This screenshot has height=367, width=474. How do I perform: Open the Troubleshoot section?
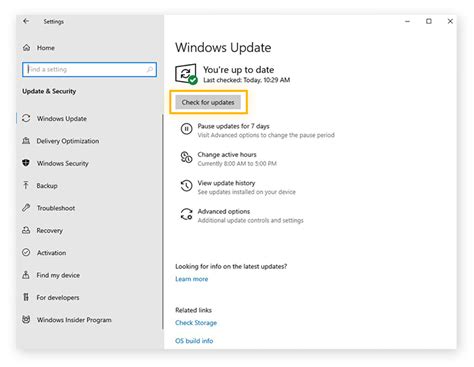click(x=56, y=208)
